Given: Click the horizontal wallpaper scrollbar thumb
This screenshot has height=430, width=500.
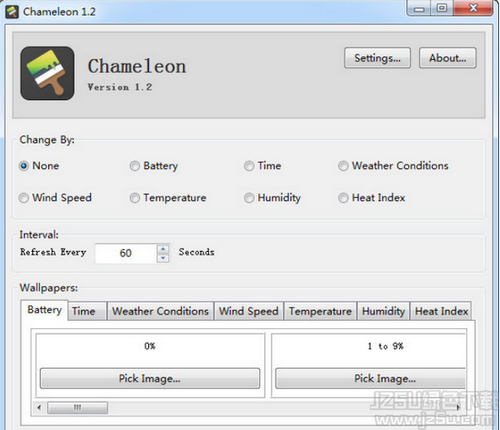Looking at the screenshot, I should tap(77, 407).
